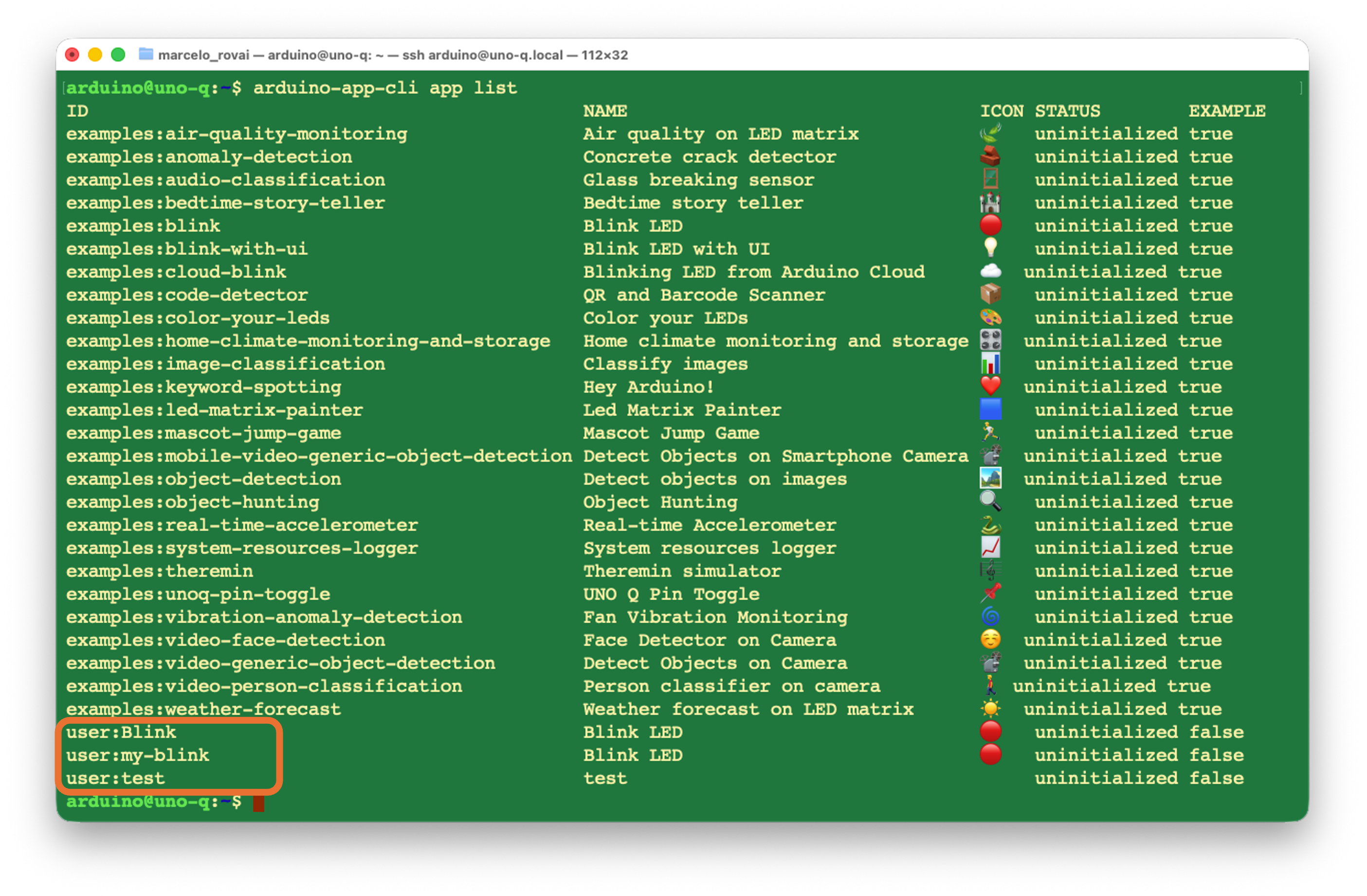Select the cyclone icon for Fan Vibration Monitoring
Image resolution: width=1367 pixels, height=896 pixels.
tap(990, 616)
